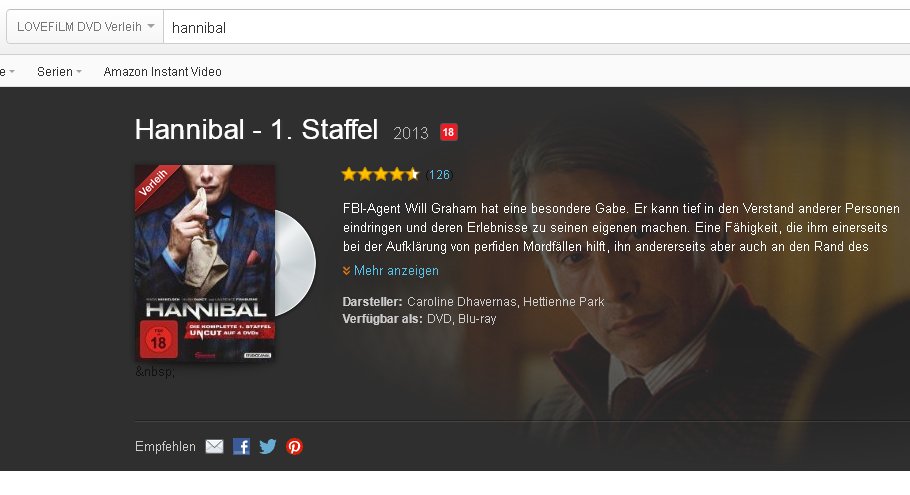
Task: Open the Amazon Instant Video tab
Action: [x=162, y=72]
